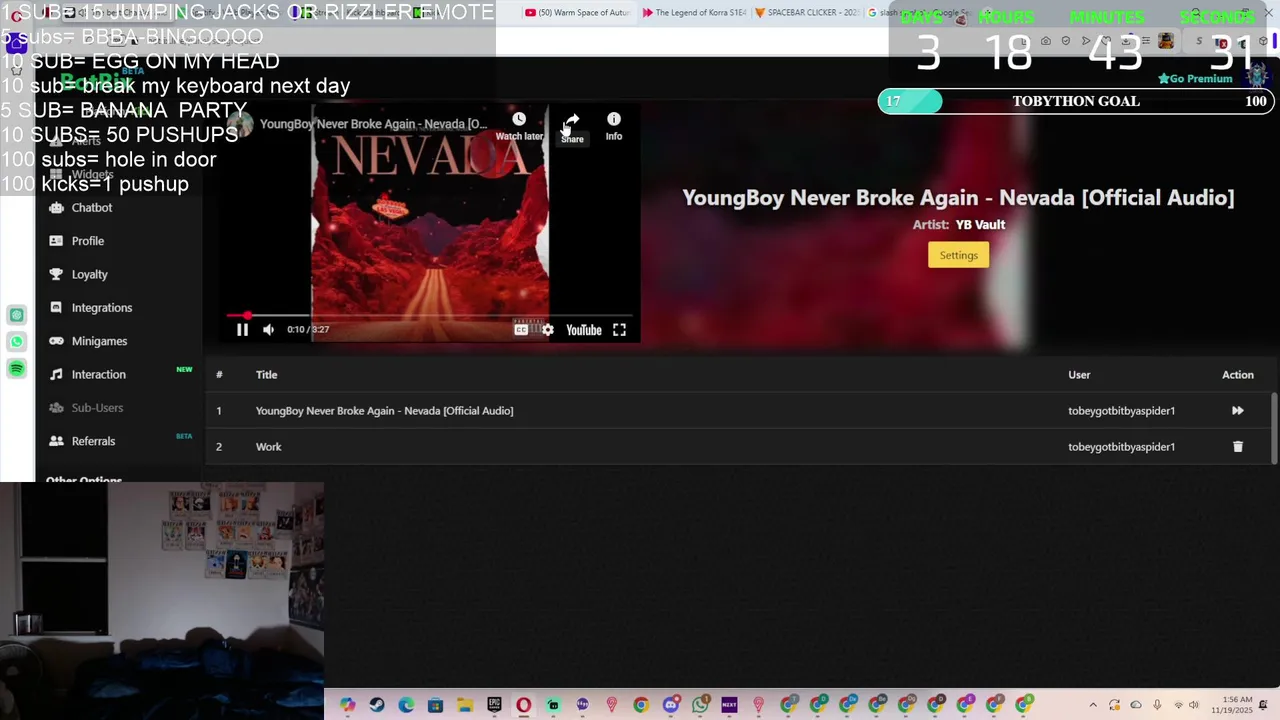Click the now playing song title heading
This screenshot has height=720, width=1280.
[958, 198]
